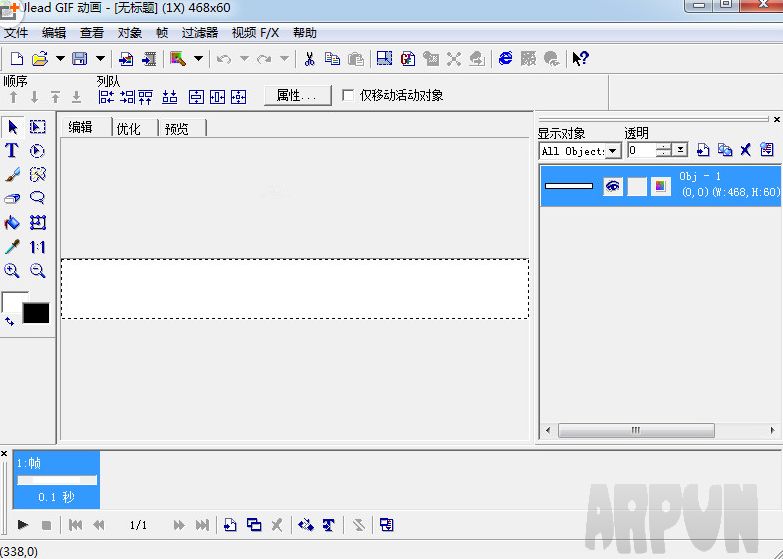Screen dimensions: 783x559
Task: Toggle visibility eye of Obj - 1
Action: point(612,186)
